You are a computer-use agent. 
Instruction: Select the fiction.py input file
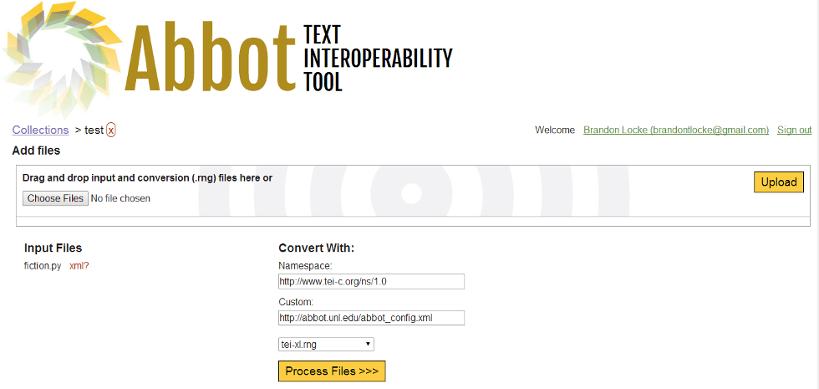click(x=43, y=265)
